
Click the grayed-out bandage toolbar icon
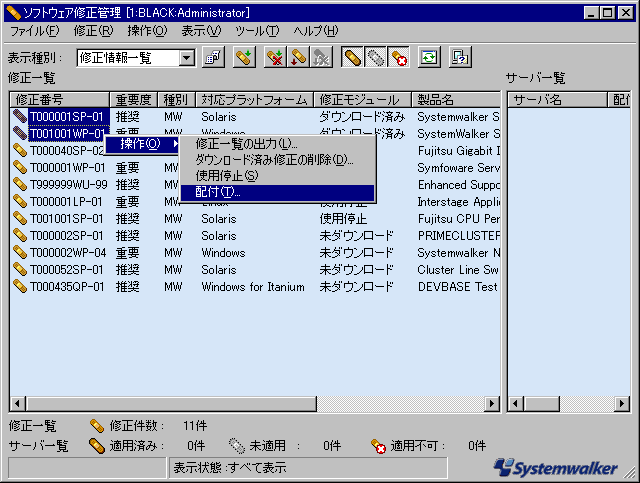click(x=322, y=58)
